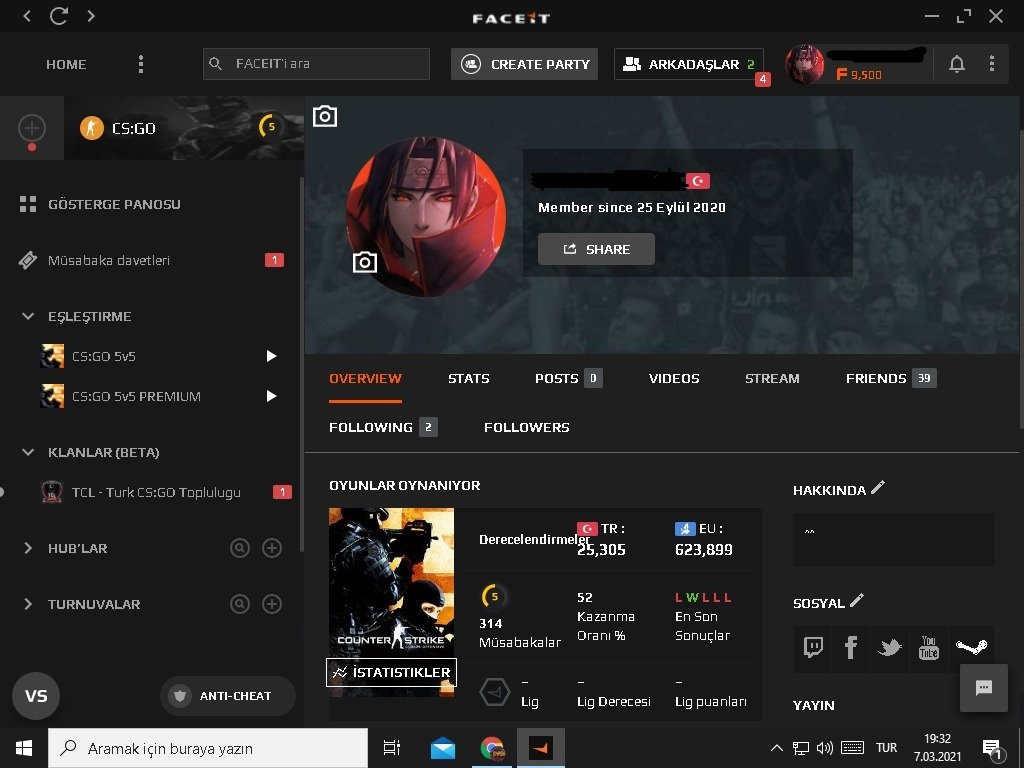Open the skill level 5 badge on CS:GO
Image resolution: width=1024 pixels, height=768 pixels.
pos(270,126)
